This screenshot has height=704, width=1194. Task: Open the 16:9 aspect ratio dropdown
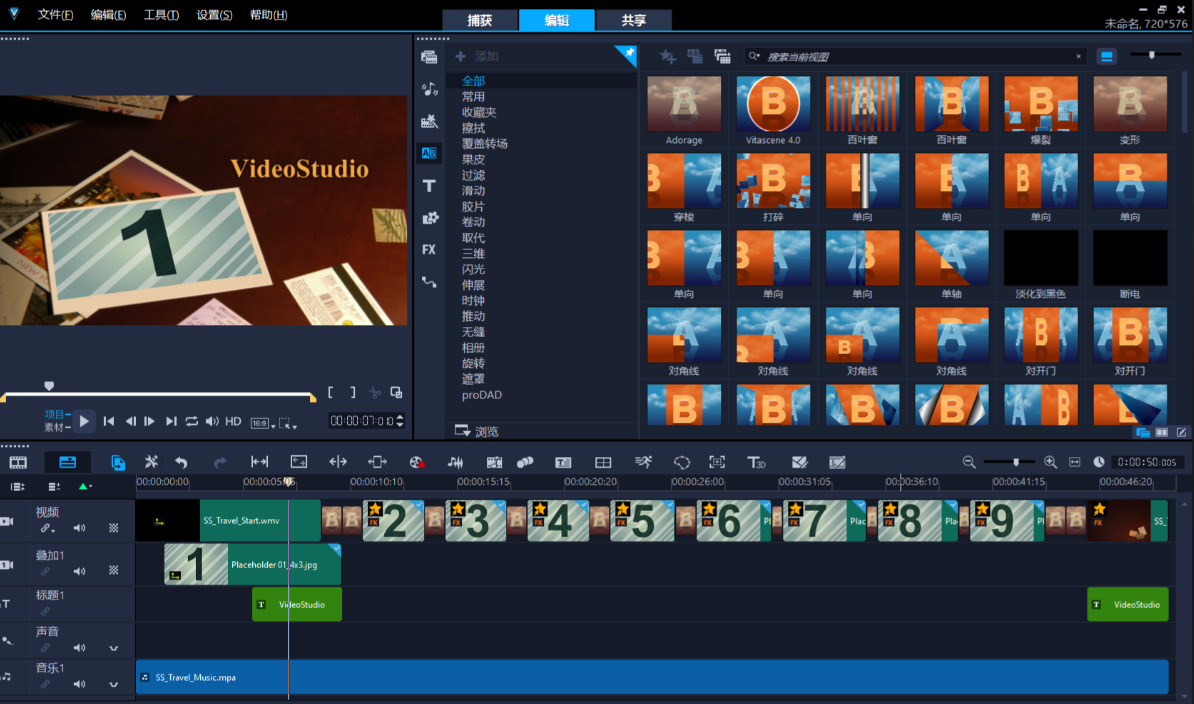(263, 422)
